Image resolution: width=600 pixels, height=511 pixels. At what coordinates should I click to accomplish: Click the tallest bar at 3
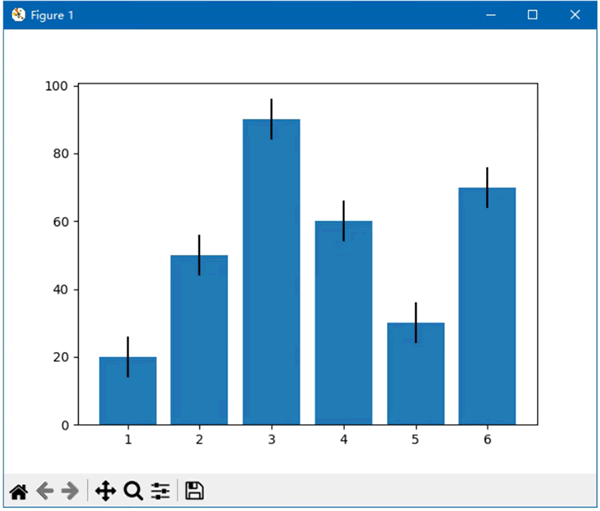tap(271, 272)
